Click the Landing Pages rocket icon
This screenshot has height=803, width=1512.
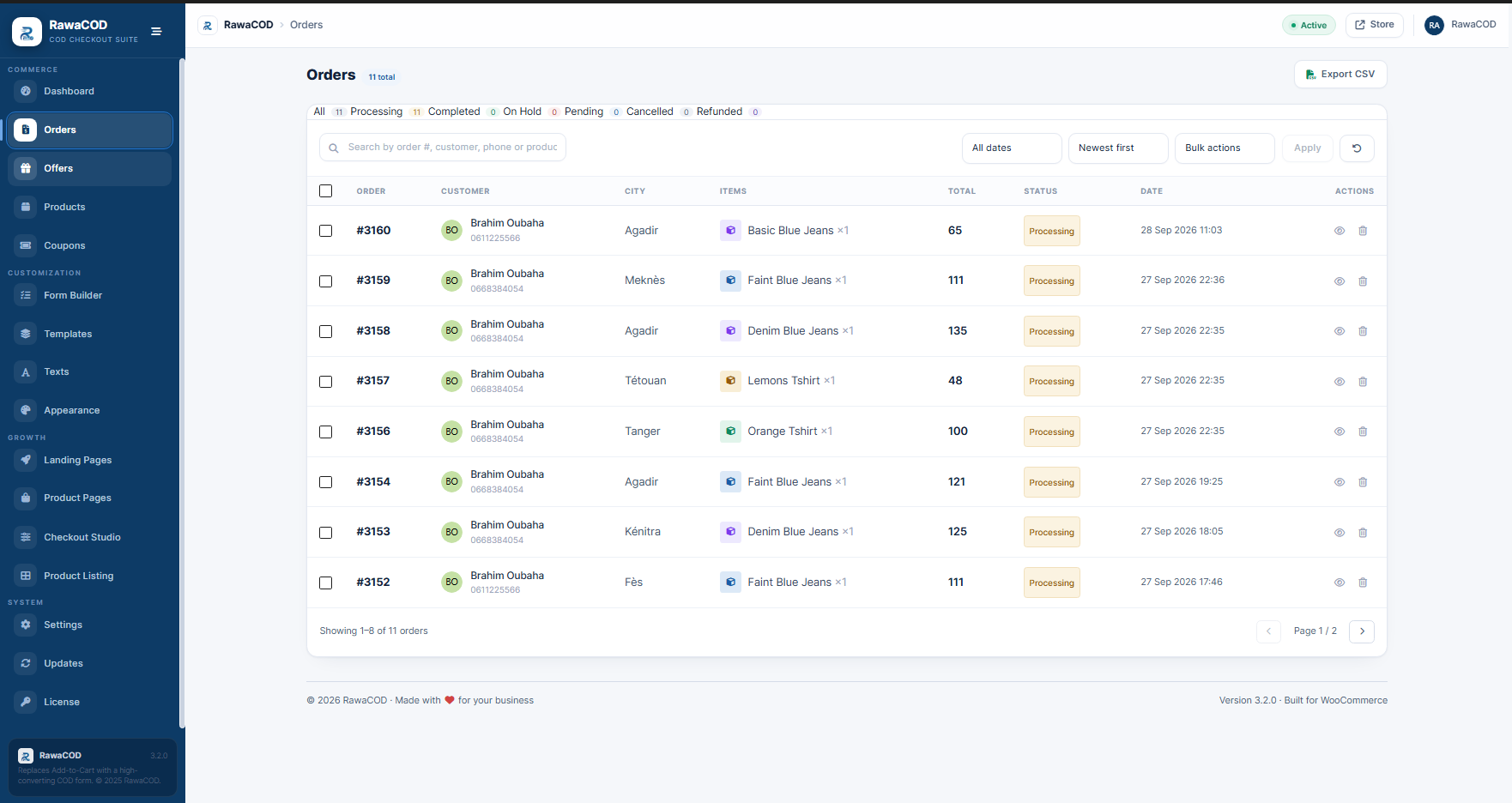point(26,460)
